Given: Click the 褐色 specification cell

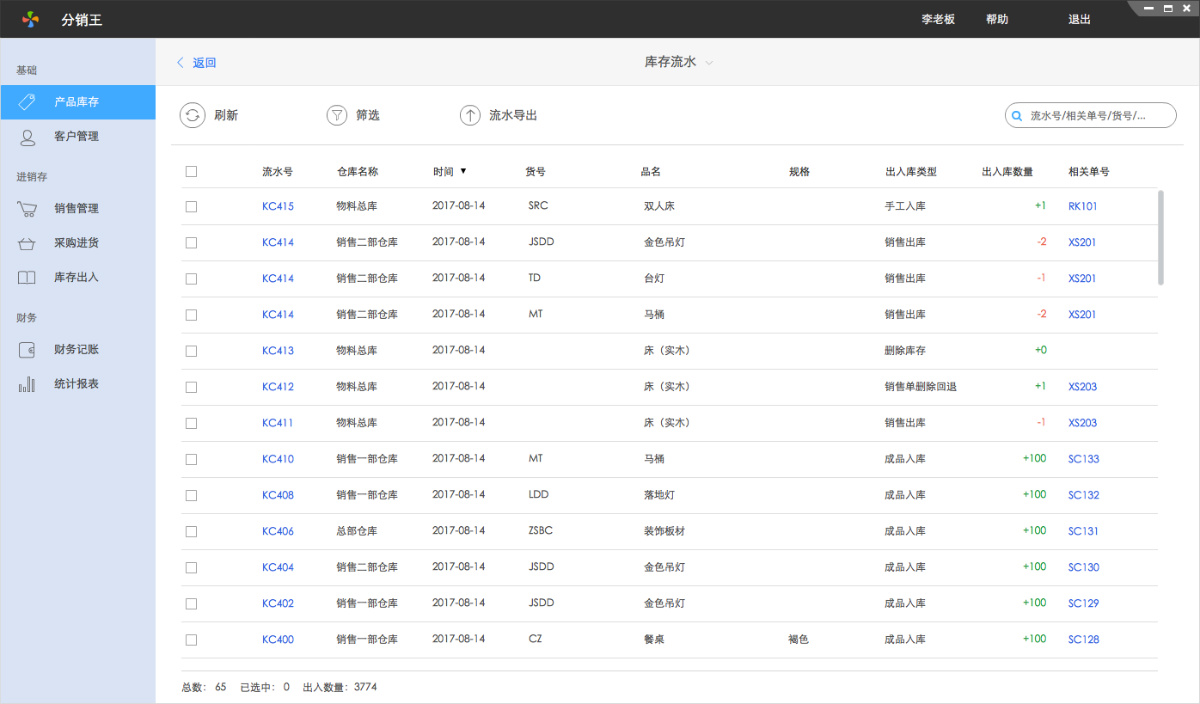Looking at the screenshot, I should tap(798, 639).
